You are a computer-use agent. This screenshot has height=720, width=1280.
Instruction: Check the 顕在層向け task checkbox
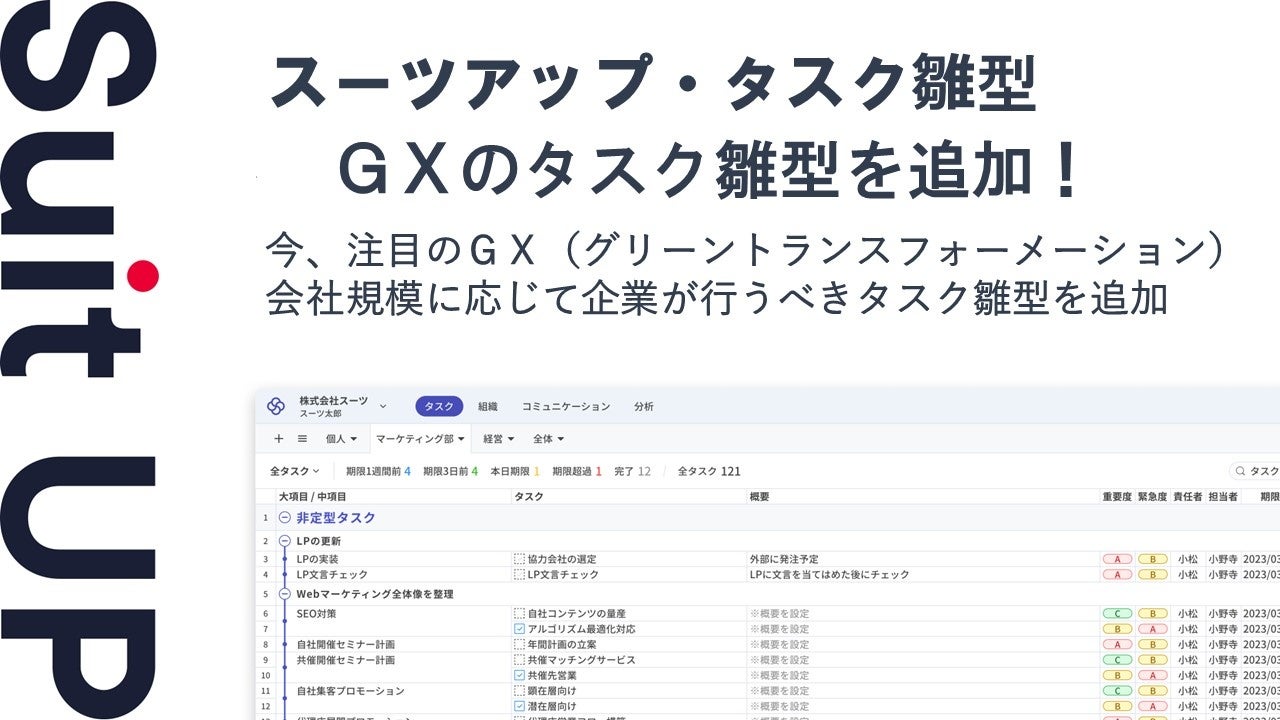click(x=519, y=691)
